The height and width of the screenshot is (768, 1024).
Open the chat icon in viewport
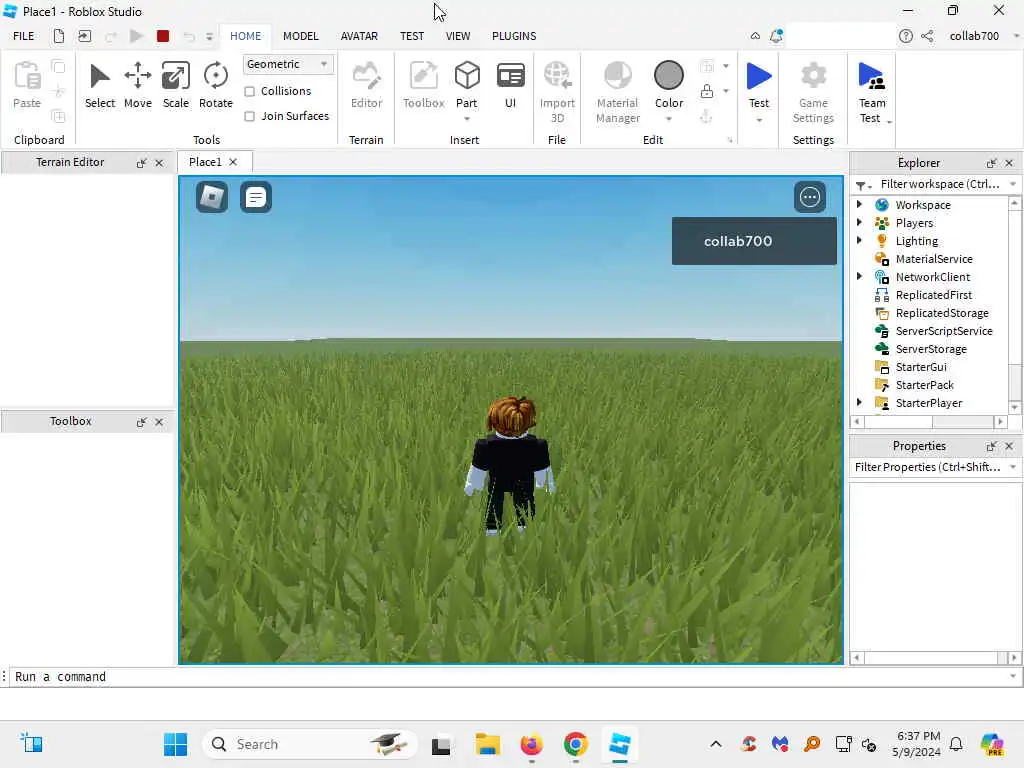click(x=255, y=197)
